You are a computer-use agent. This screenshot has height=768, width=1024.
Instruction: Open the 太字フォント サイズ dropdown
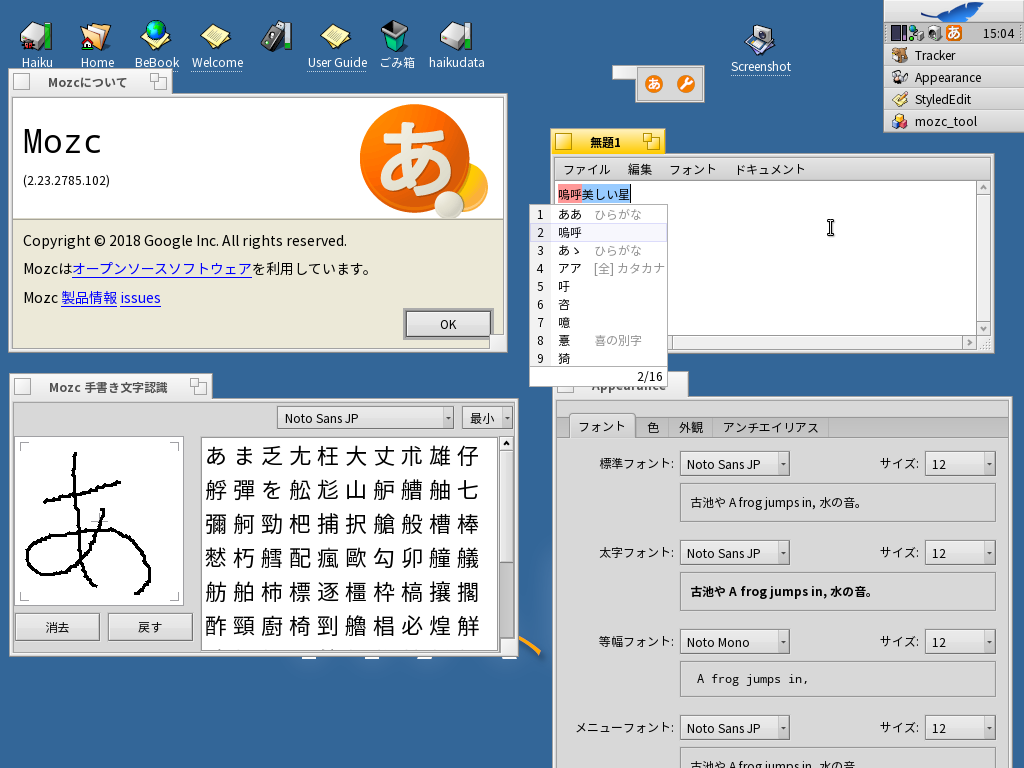coord(960,553)
